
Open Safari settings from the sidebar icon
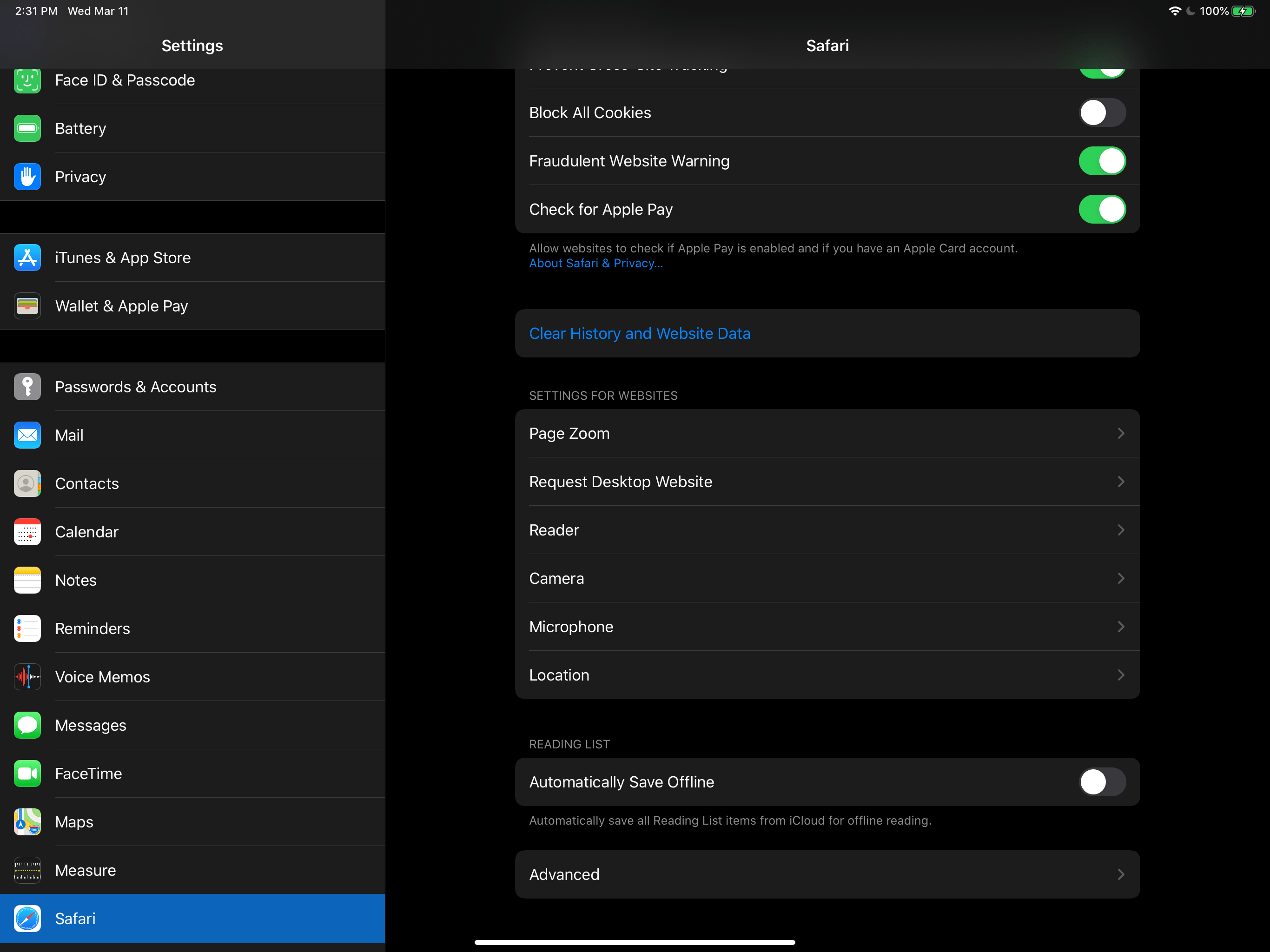[x=27, y=919]
